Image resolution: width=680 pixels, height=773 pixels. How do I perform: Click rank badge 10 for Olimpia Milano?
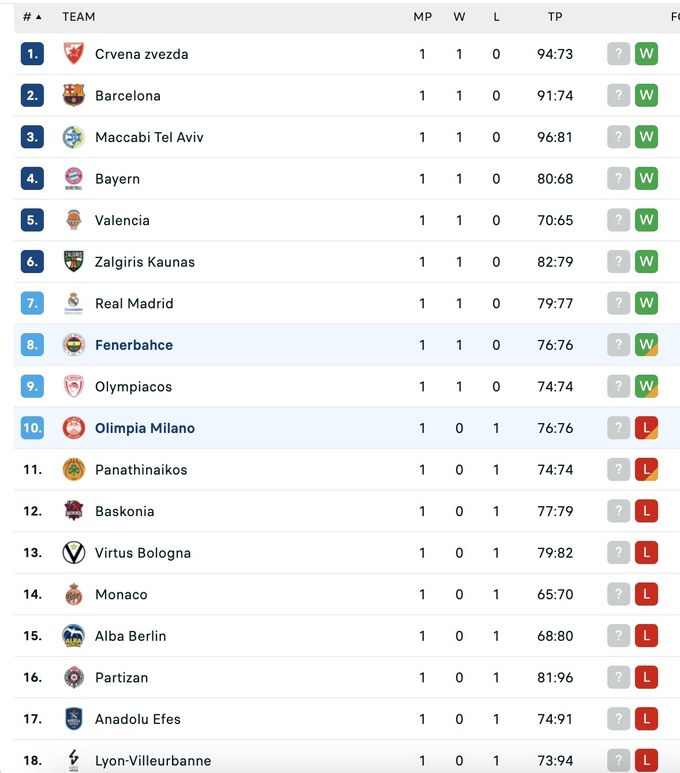click(33, 428)
